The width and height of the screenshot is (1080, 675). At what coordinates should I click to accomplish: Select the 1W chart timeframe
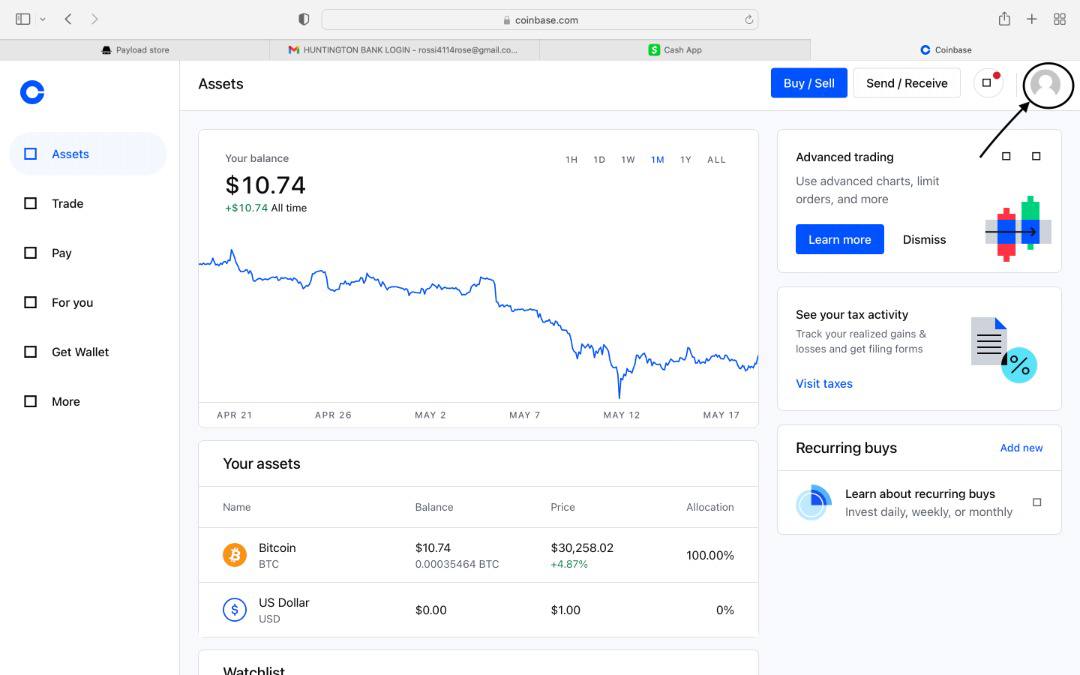click(x=628, y=160)
